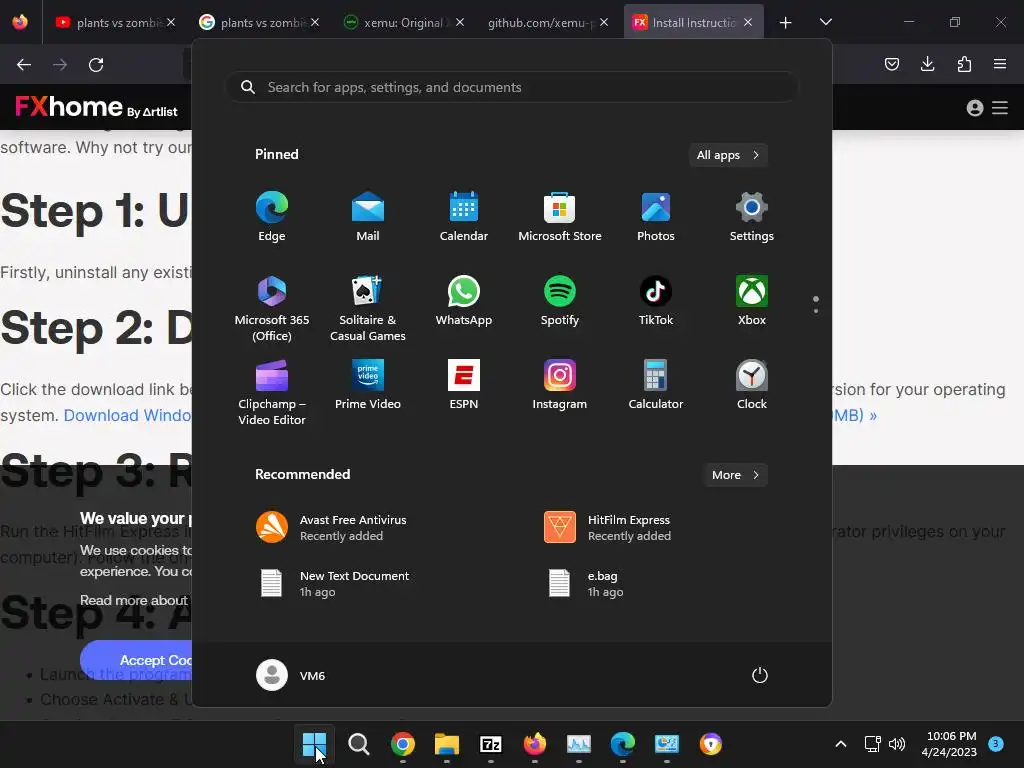Screen dimensions: 1024x768
Task: Reload the page in Firefox
Action: [96, 65]
